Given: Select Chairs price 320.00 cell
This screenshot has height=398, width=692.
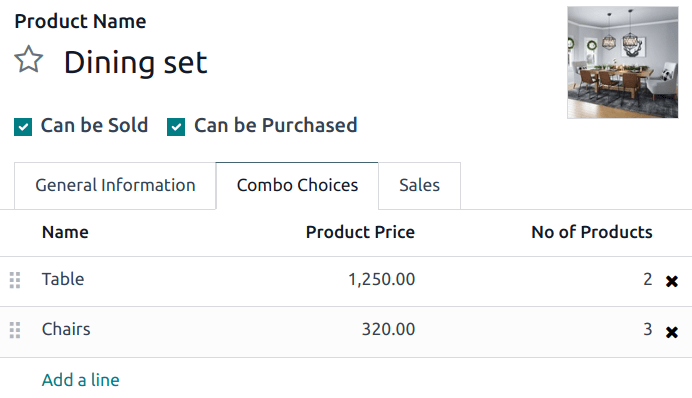Looking at the screenshot, I should [x=388, y=329].
